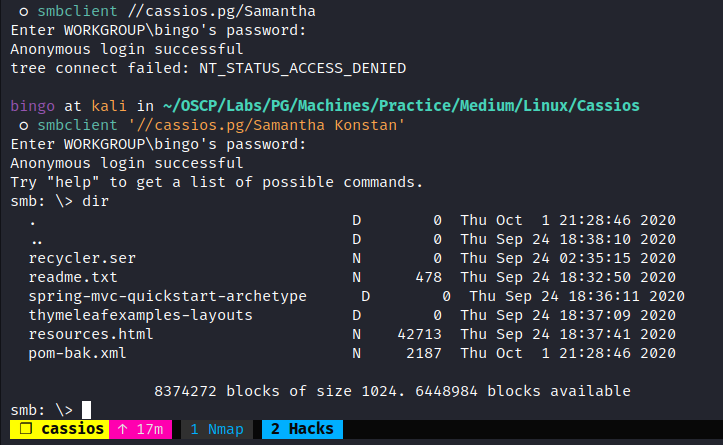Click the blocks available summary line

[x=392, y=391]
